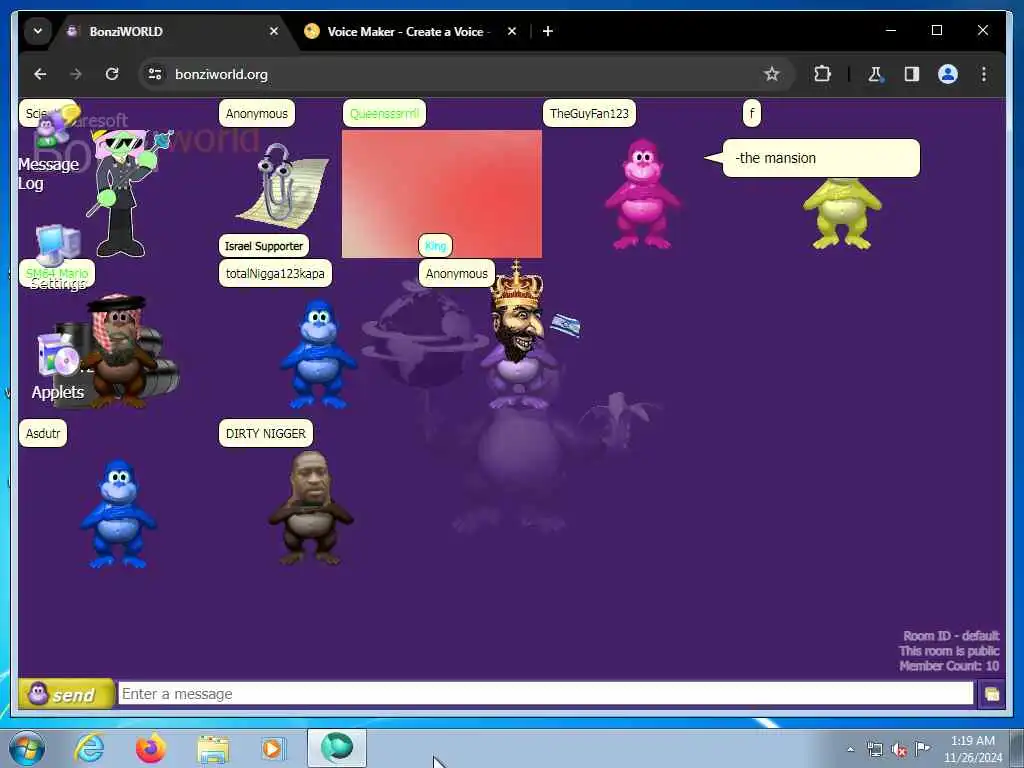This screenshot has width=1024, height=768.
Task: Click the blue Bonzi left of globe logo
Action: click(318, 354)
